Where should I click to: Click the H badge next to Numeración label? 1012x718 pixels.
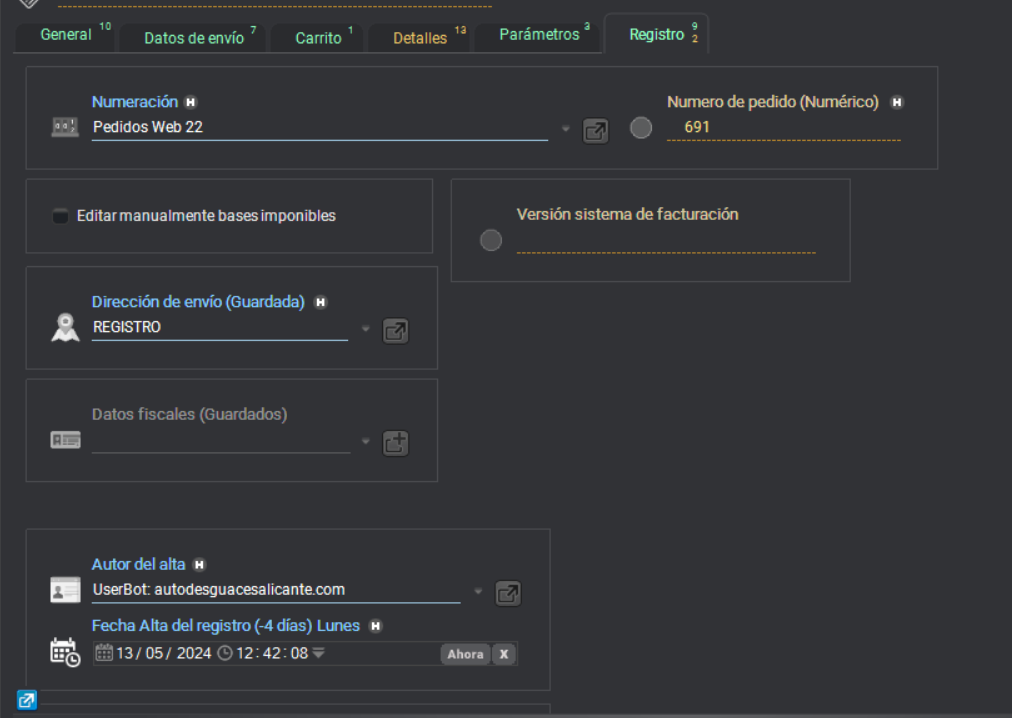[x=190, y=101]
